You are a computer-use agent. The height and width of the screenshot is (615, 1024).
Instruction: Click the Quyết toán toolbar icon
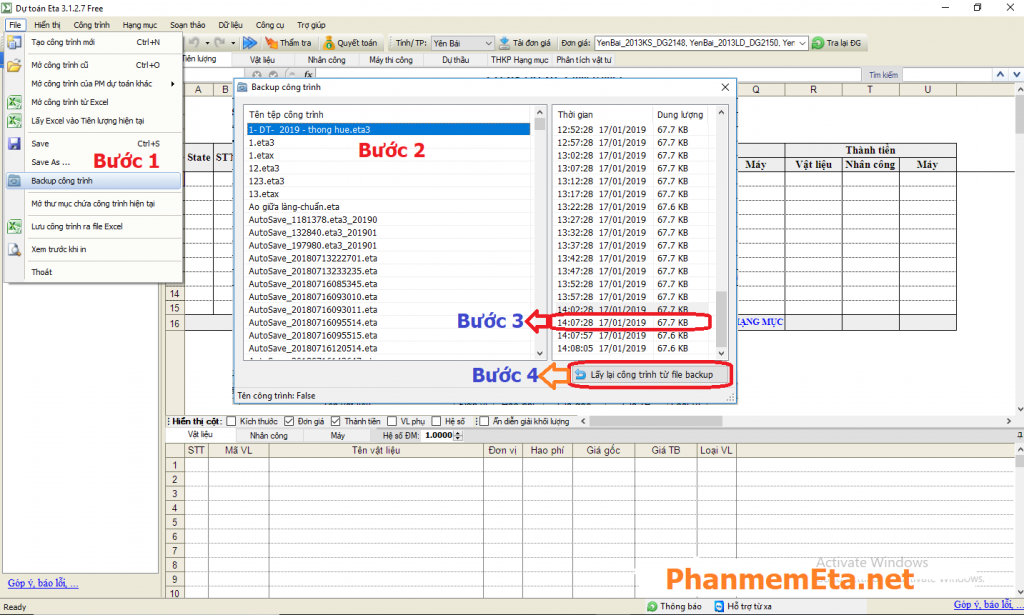(329, 43)
